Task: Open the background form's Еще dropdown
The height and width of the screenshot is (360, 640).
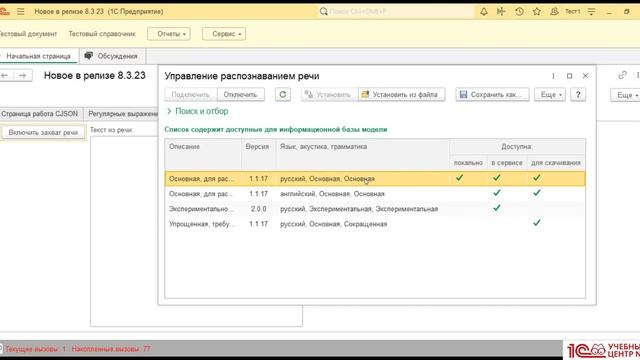Action: point(625,95)
